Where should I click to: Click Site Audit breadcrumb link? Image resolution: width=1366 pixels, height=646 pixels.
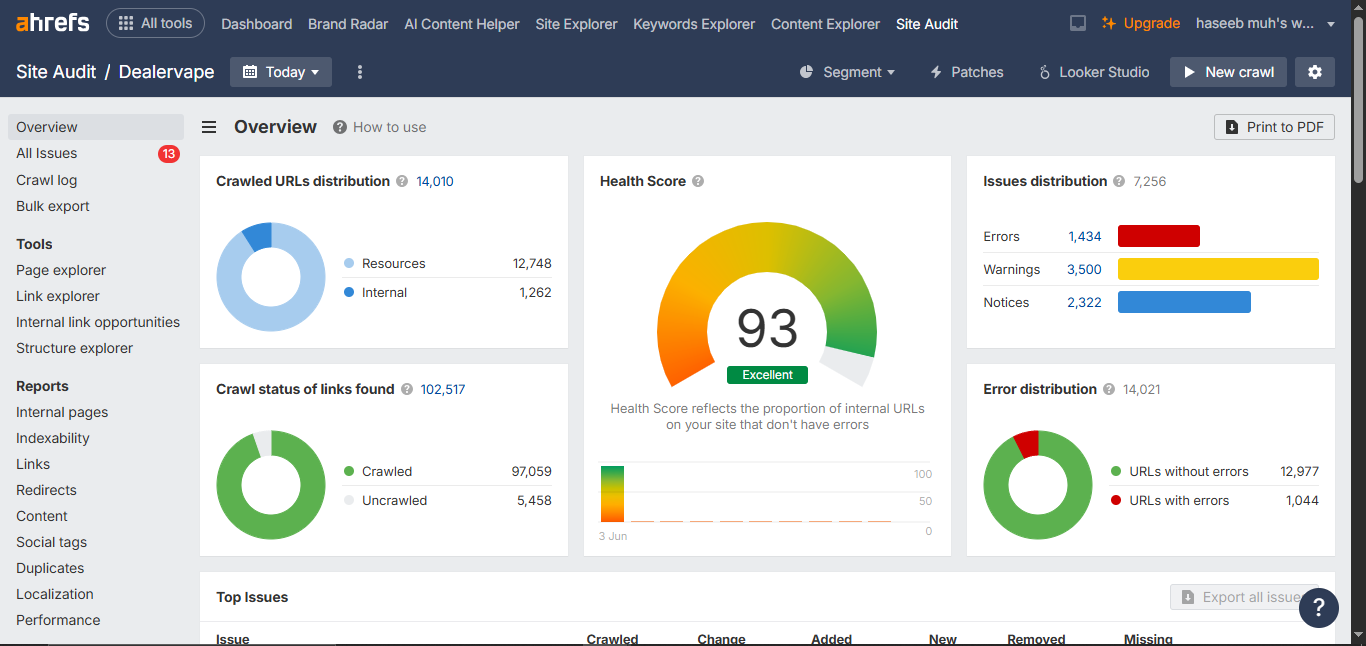[56, 72]
